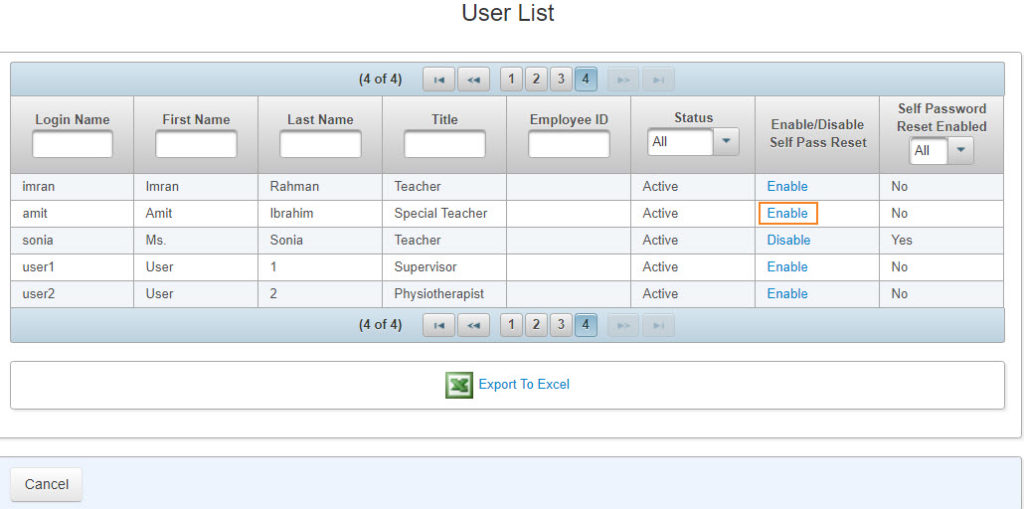Sort by Last Name column header
Screen dimensions: 1024x509
pos(320,120)
